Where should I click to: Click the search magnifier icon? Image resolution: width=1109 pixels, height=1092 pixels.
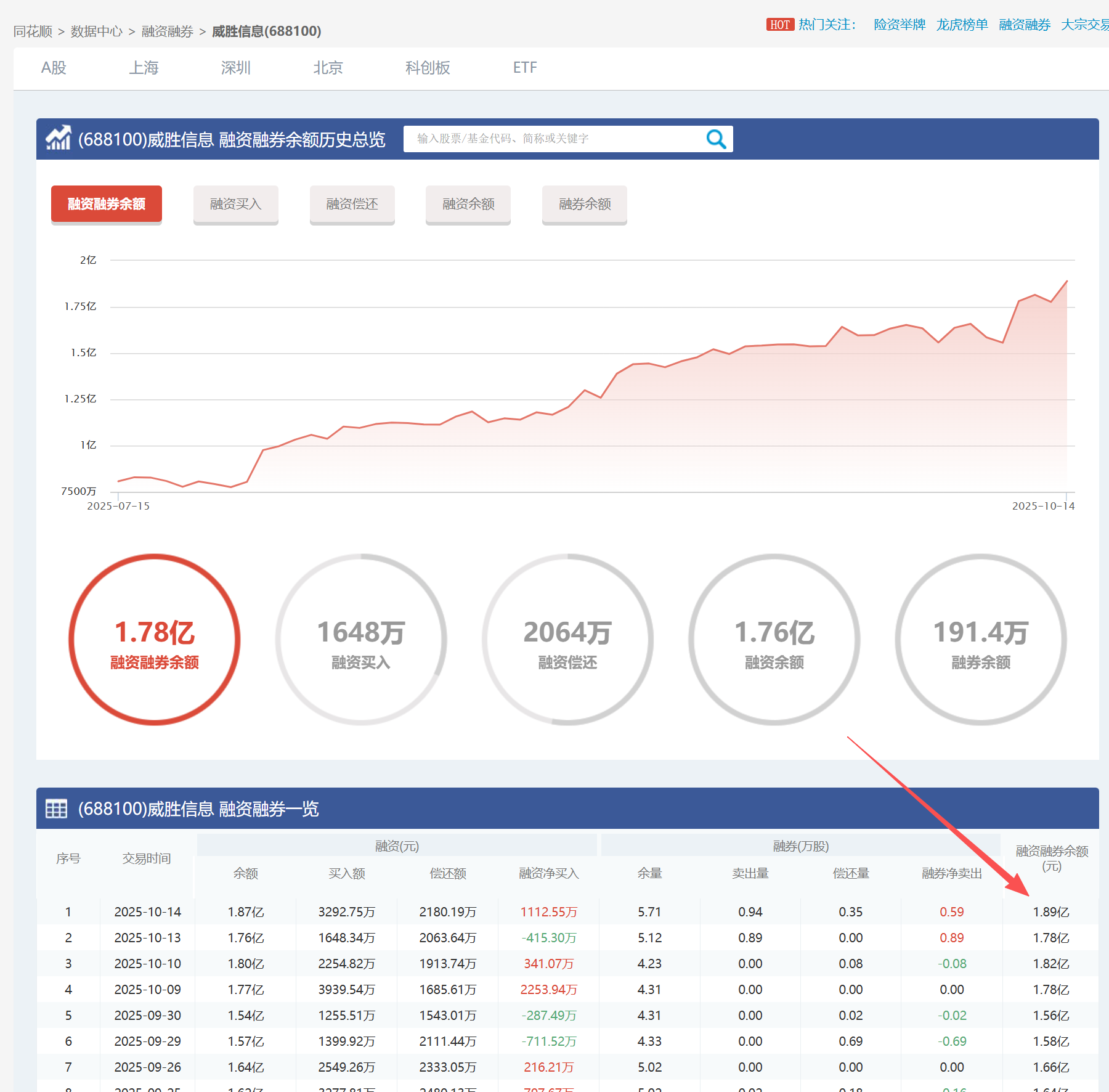coord(716,139)
